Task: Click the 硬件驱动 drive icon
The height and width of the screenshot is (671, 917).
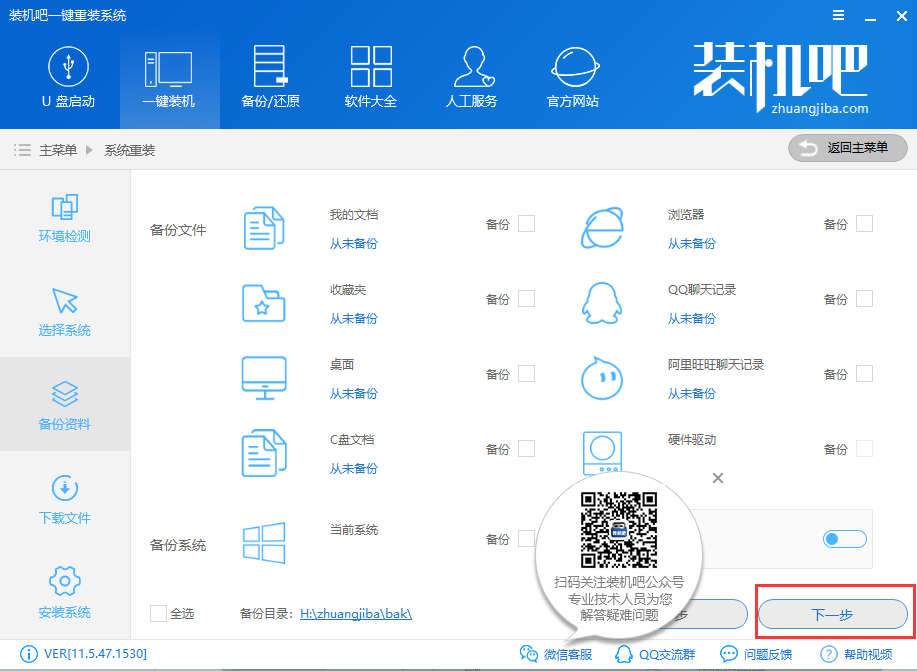Action: (x=602, y=452)
